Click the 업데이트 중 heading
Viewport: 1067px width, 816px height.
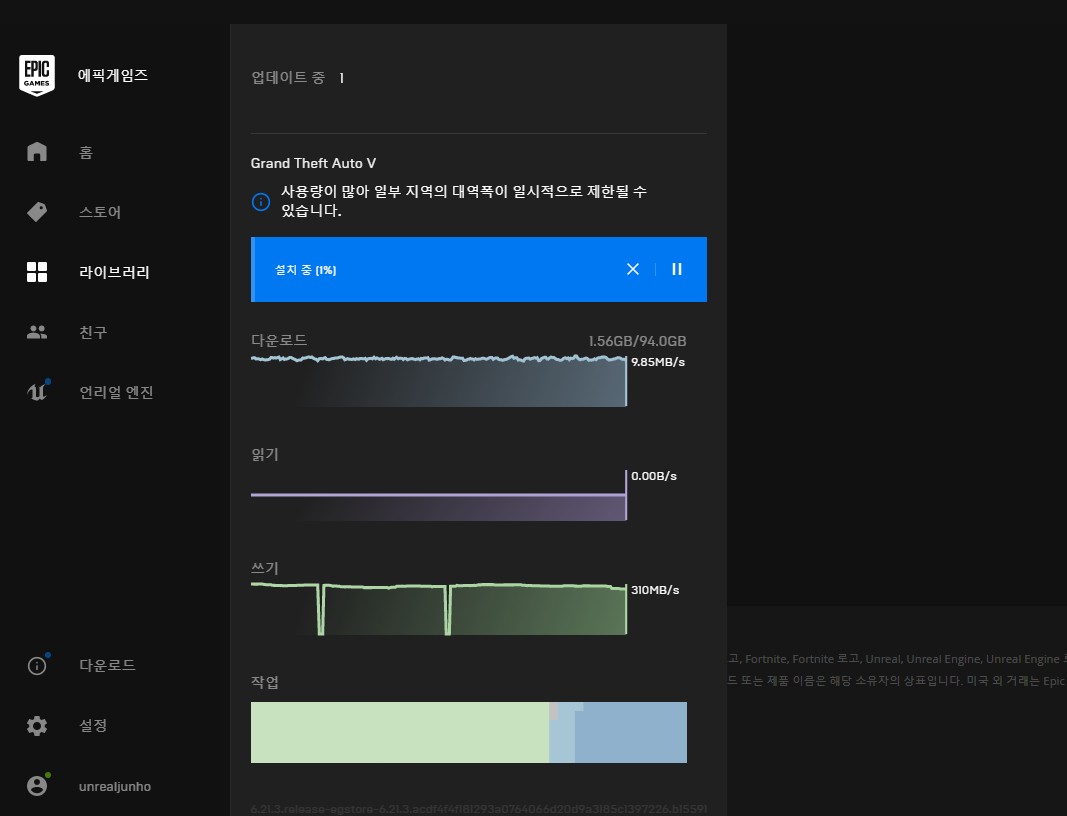(x=289, y=78)
